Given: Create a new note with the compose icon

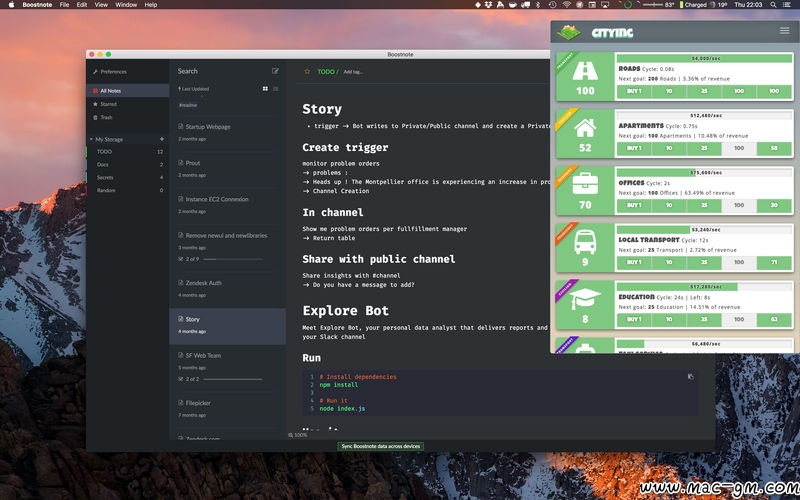Looking at the screenshot, I should [x=276, y=71].
